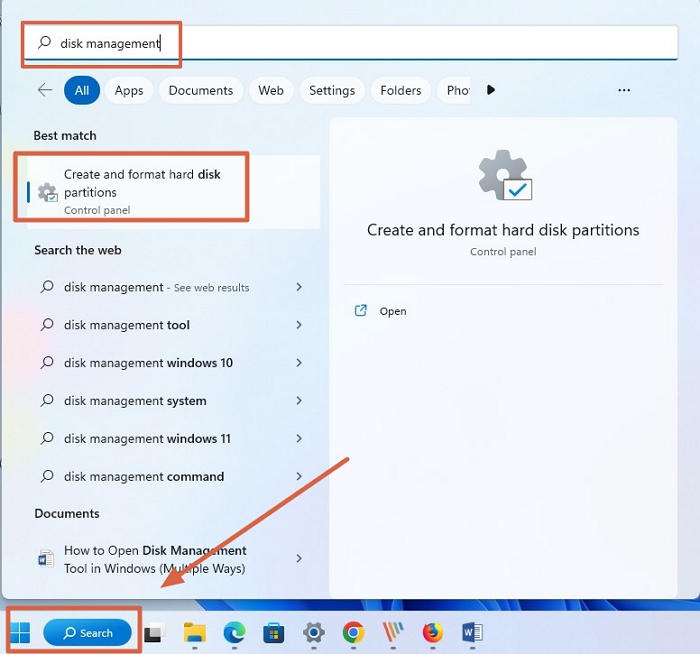Expand the 'disk management system' chevron

[x=299, y=400]
